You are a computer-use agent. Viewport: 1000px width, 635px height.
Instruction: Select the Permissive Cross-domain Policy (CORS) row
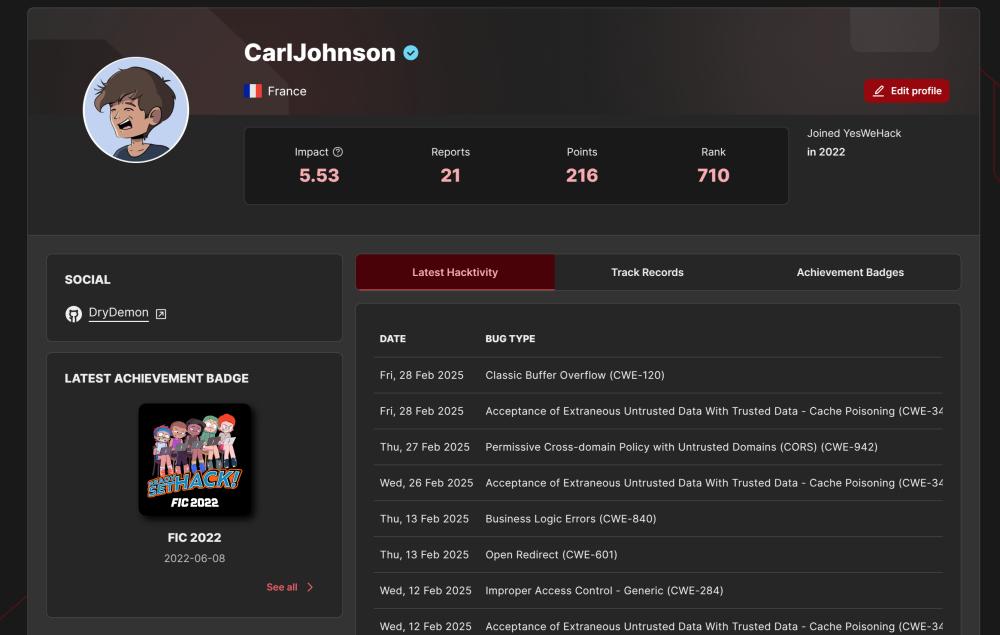point(658,447)
